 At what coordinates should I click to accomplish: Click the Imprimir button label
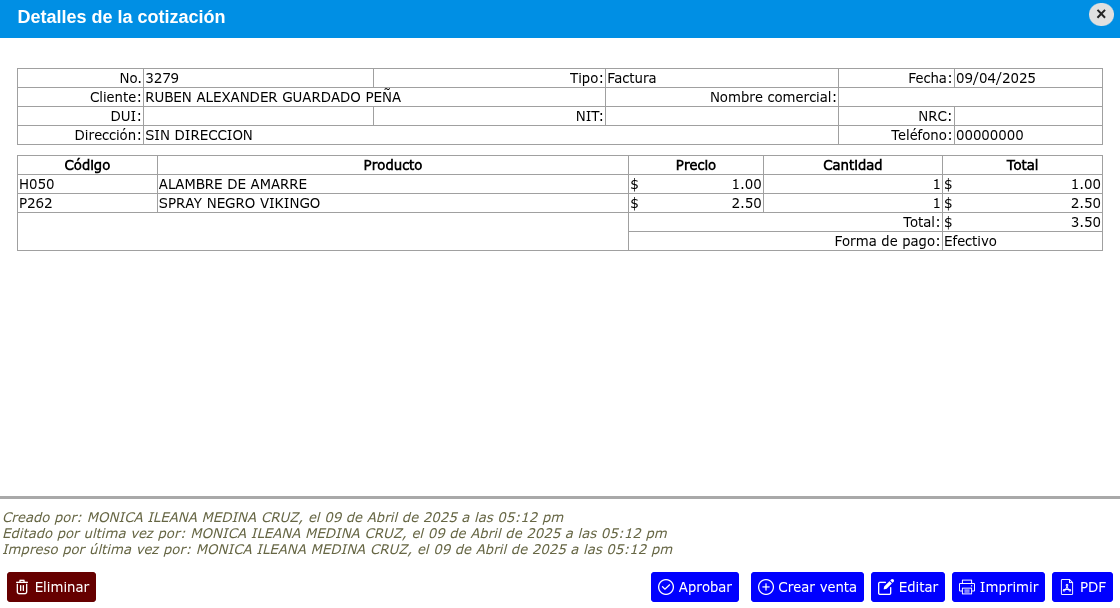click(x=1009, y=587)
